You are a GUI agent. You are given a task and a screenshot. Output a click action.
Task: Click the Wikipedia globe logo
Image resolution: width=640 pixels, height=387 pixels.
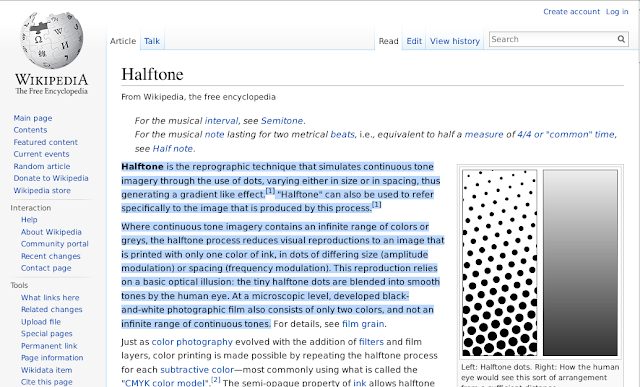pos(51,40)
